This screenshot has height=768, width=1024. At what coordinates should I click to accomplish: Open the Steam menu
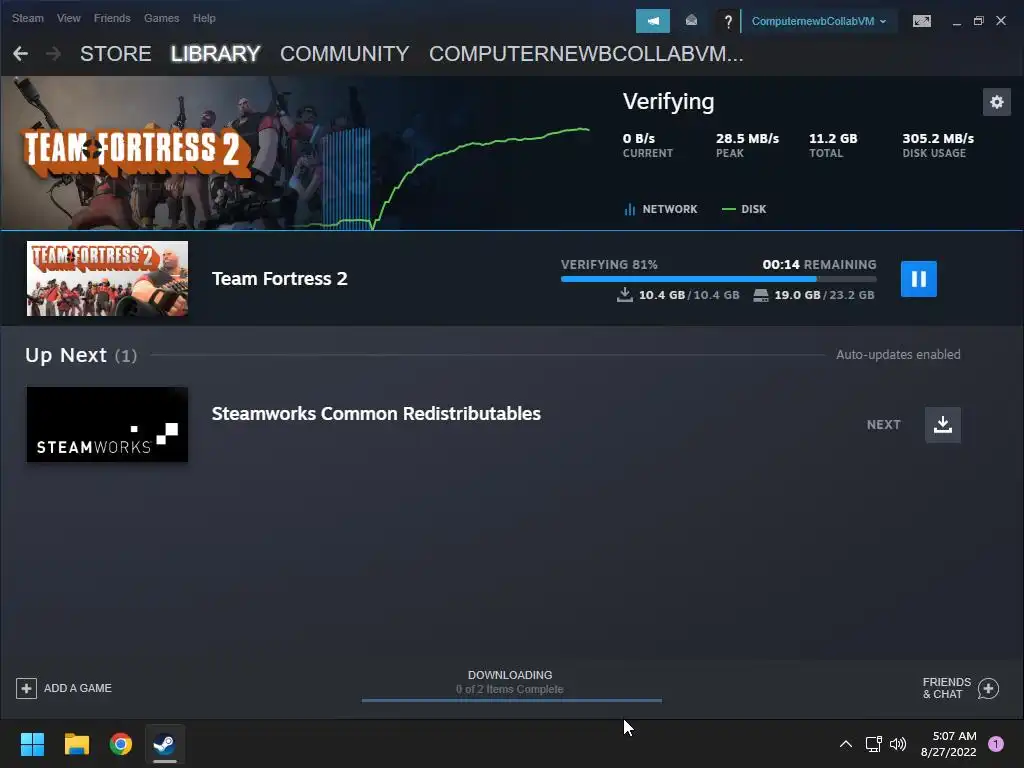pos(27,18)
